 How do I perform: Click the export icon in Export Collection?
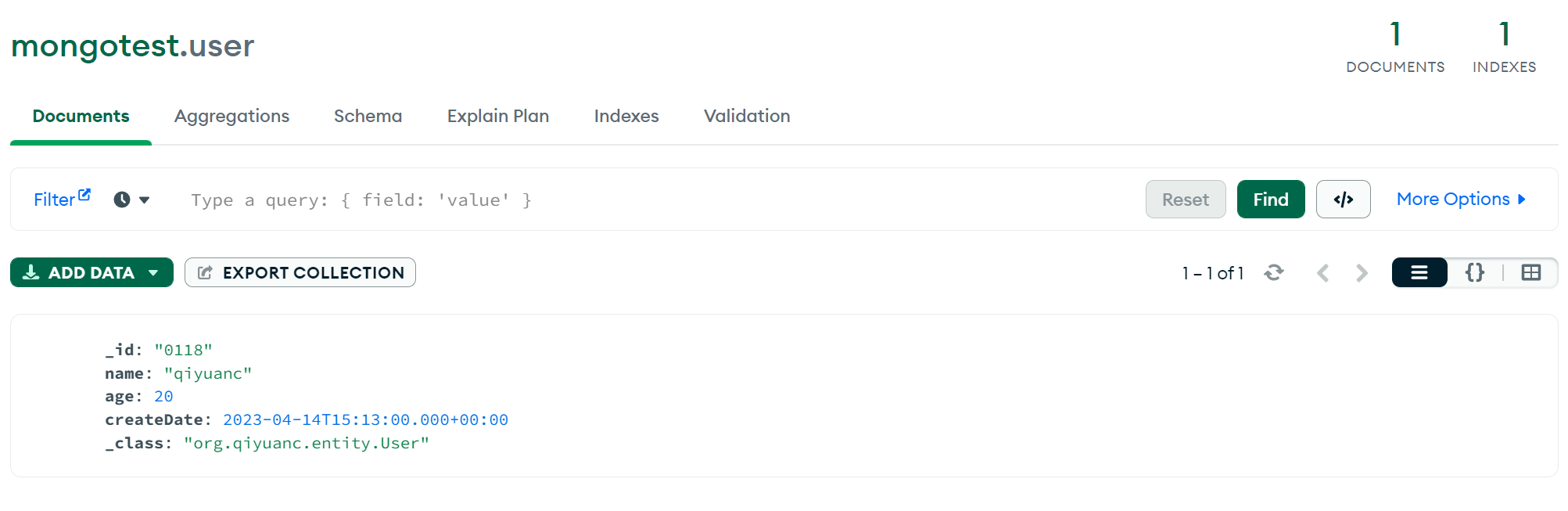[x=205, y=272]
